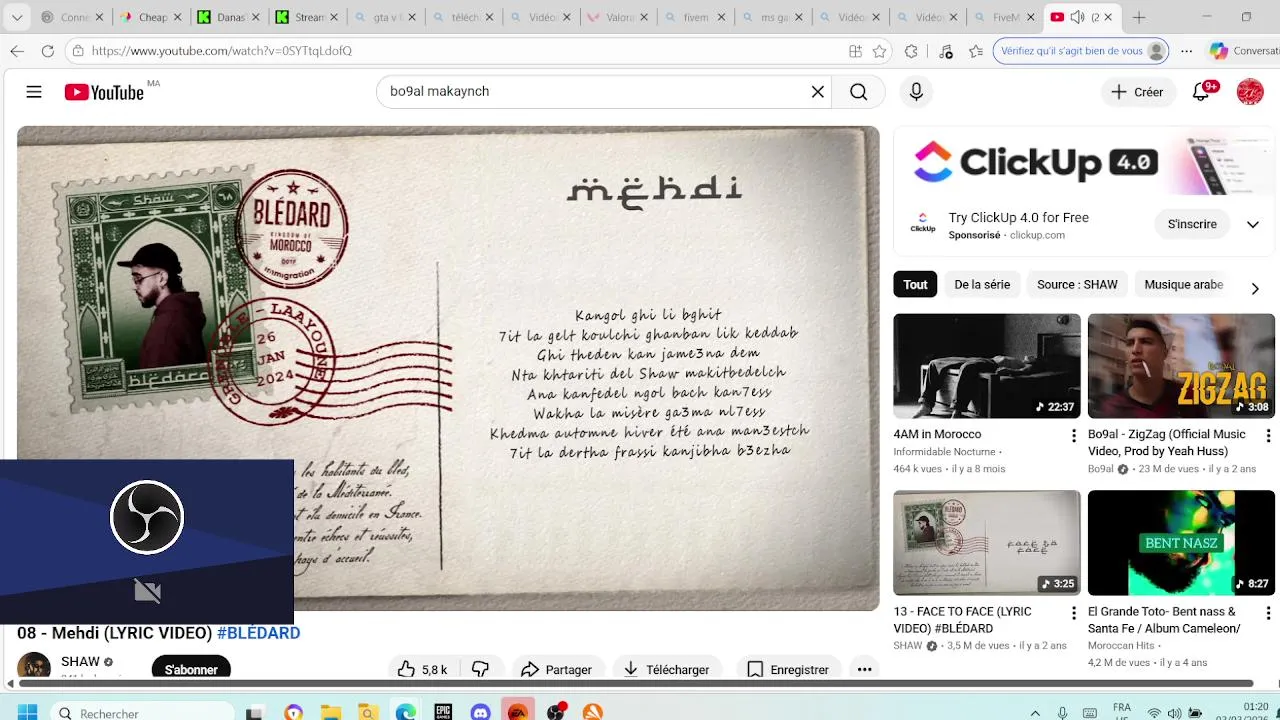1280x720 pixels.
Task: Click the Enregistrer button
Action: [x=788, y=669]
